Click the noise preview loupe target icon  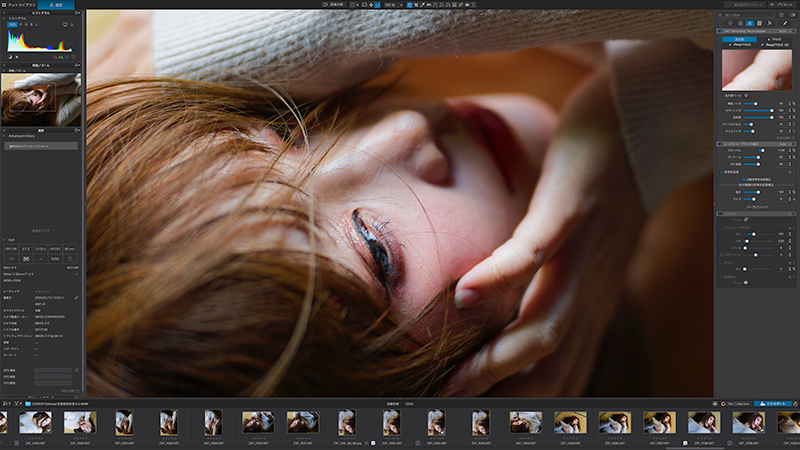746,95
